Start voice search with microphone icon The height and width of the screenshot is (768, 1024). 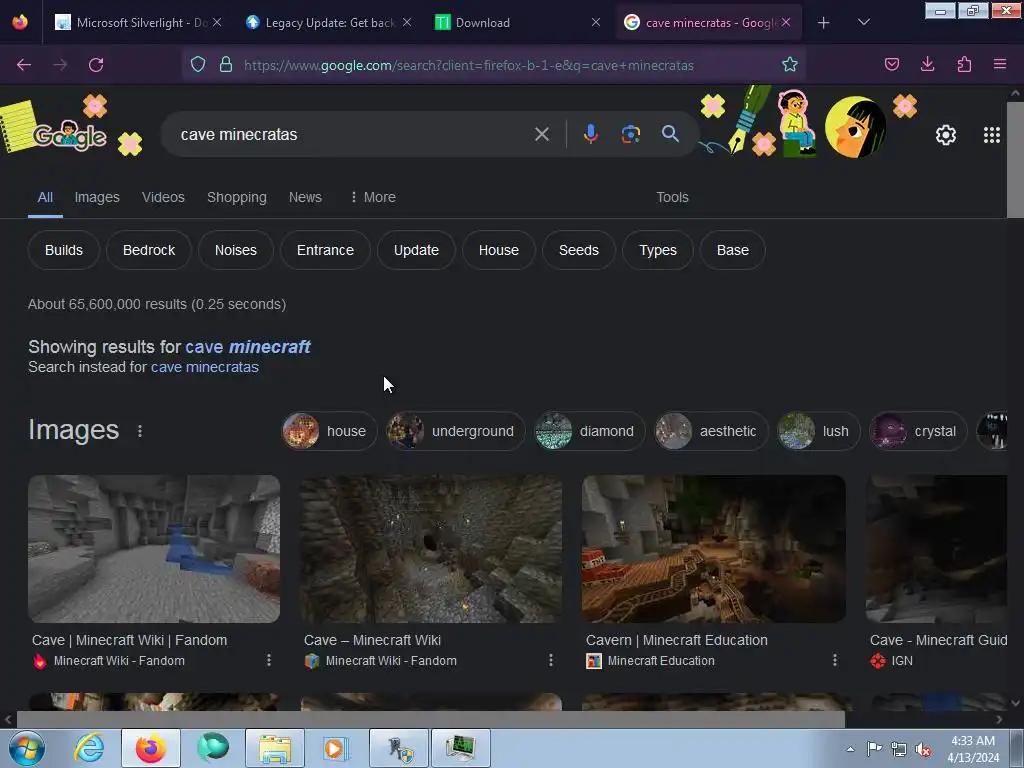tap(590, 134)
